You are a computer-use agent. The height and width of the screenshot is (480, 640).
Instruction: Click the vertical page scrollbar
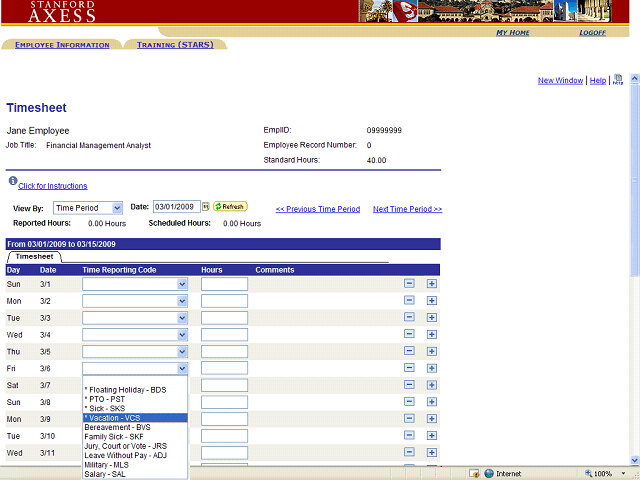pyautogui.click(x=634, y=250)
